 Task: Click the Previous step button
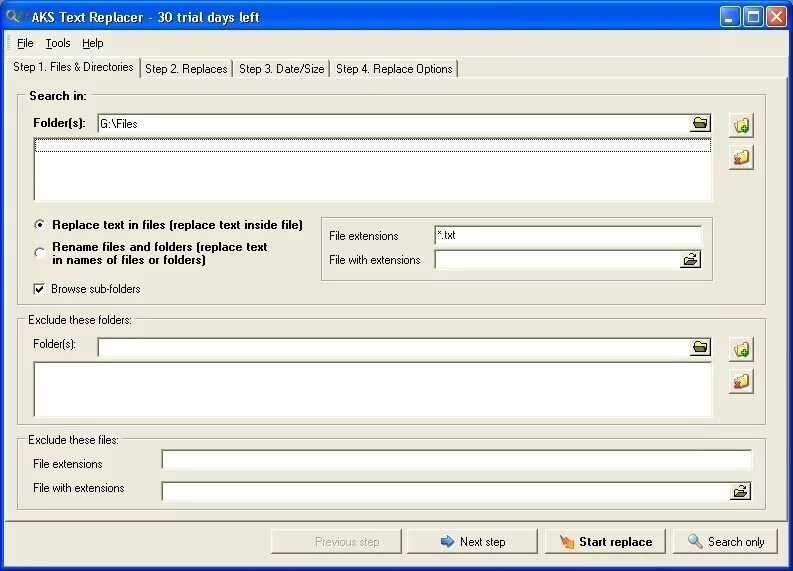336,542
